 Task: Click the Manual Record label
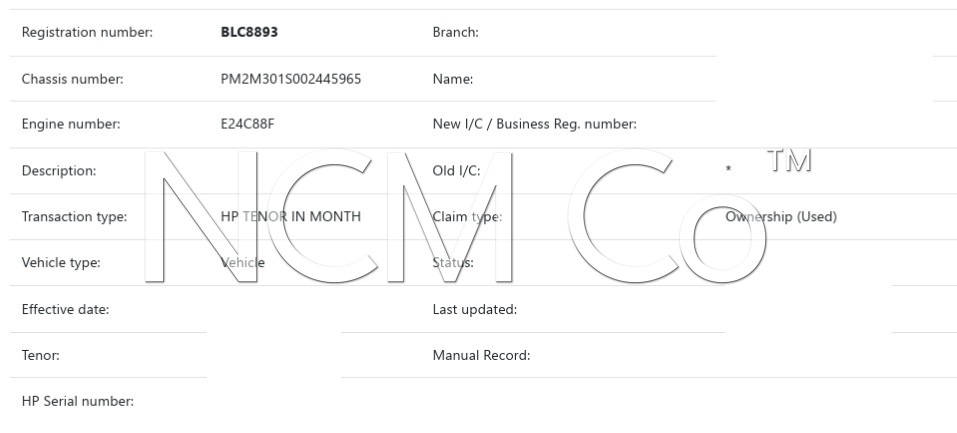coord(481,355)
